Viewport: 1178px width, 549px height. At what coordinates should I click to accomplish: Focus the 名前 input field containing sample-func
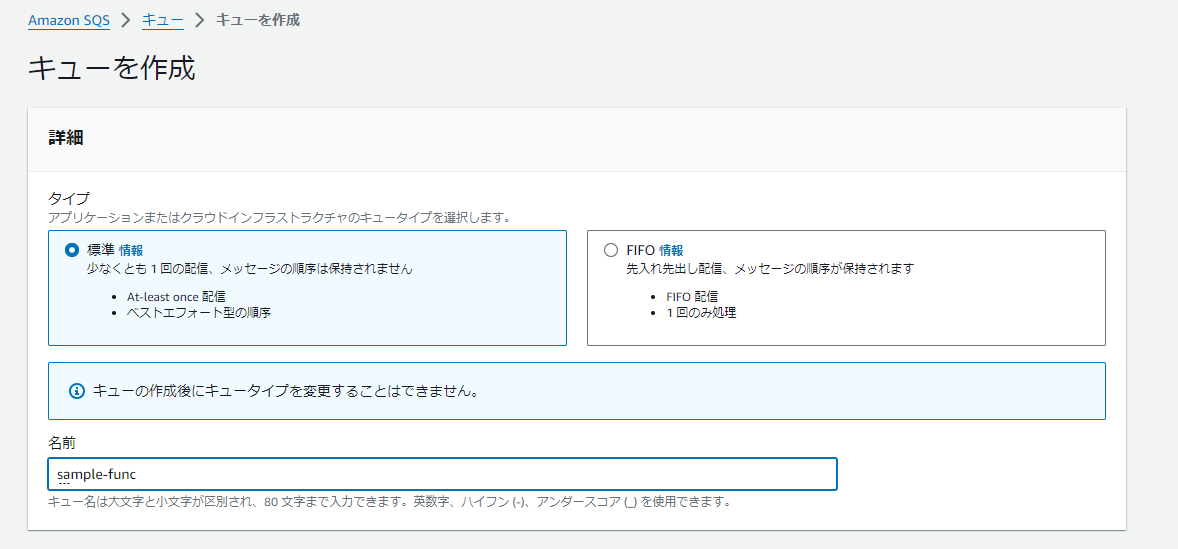[x=443, y=474]
